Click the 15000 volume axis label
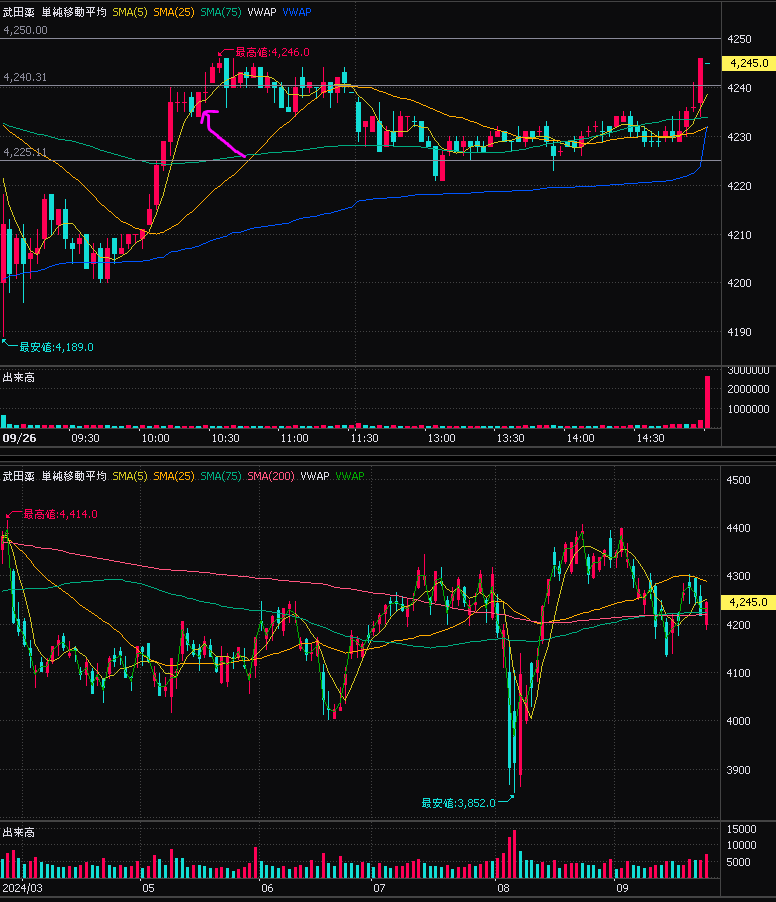The image size is (776, 902). [742, 829]
